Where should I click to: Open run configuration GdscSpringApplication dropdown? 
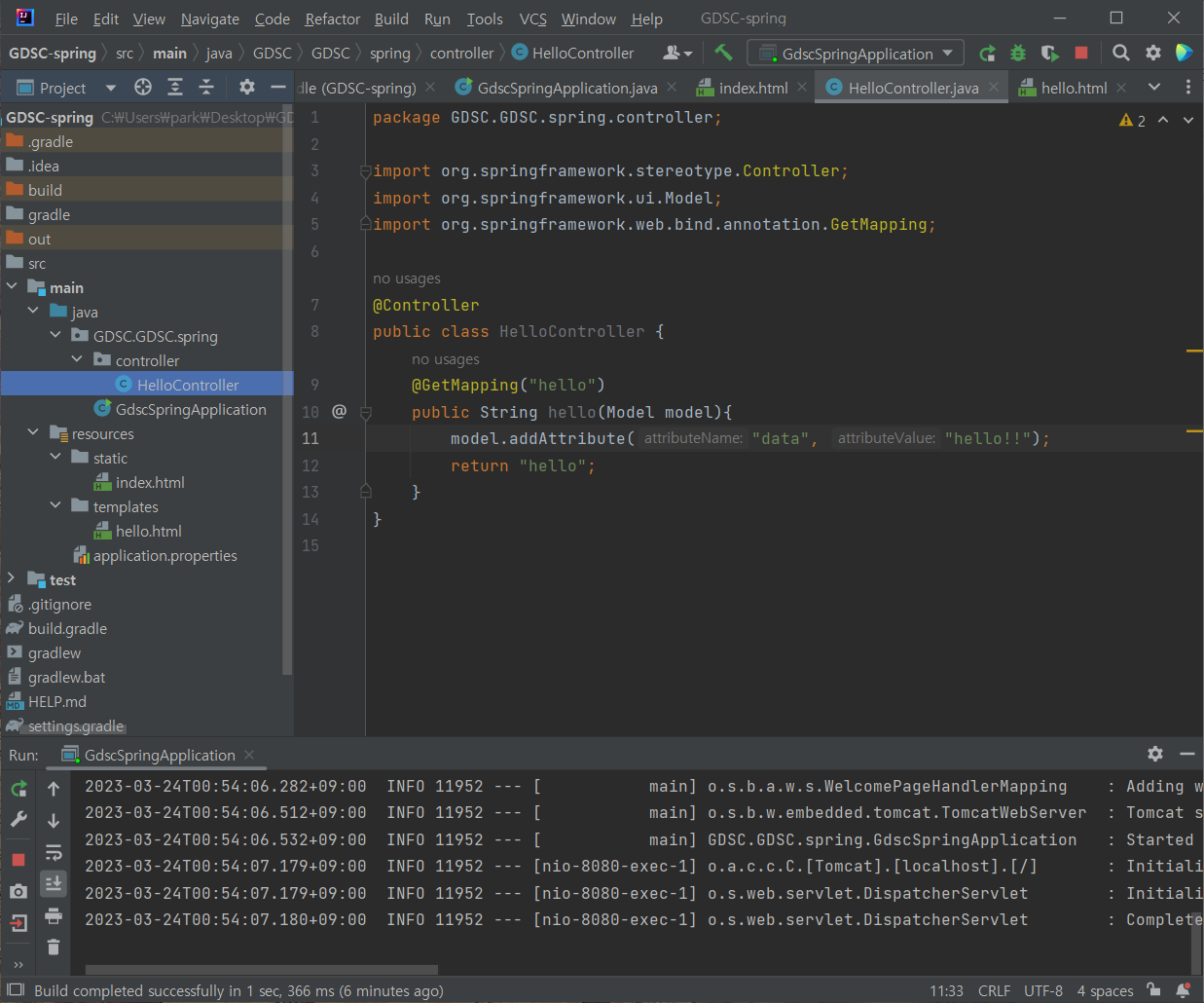coord(856,54)
